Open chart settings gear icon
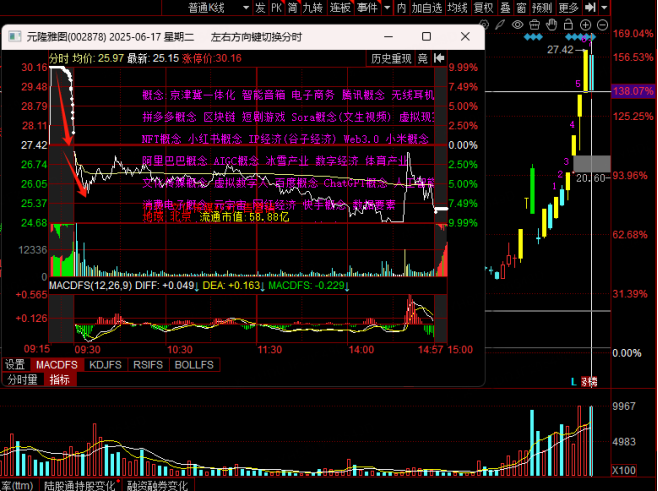This screenshot has height=491, width=658. pyautogui.click(x=484, y=25)
